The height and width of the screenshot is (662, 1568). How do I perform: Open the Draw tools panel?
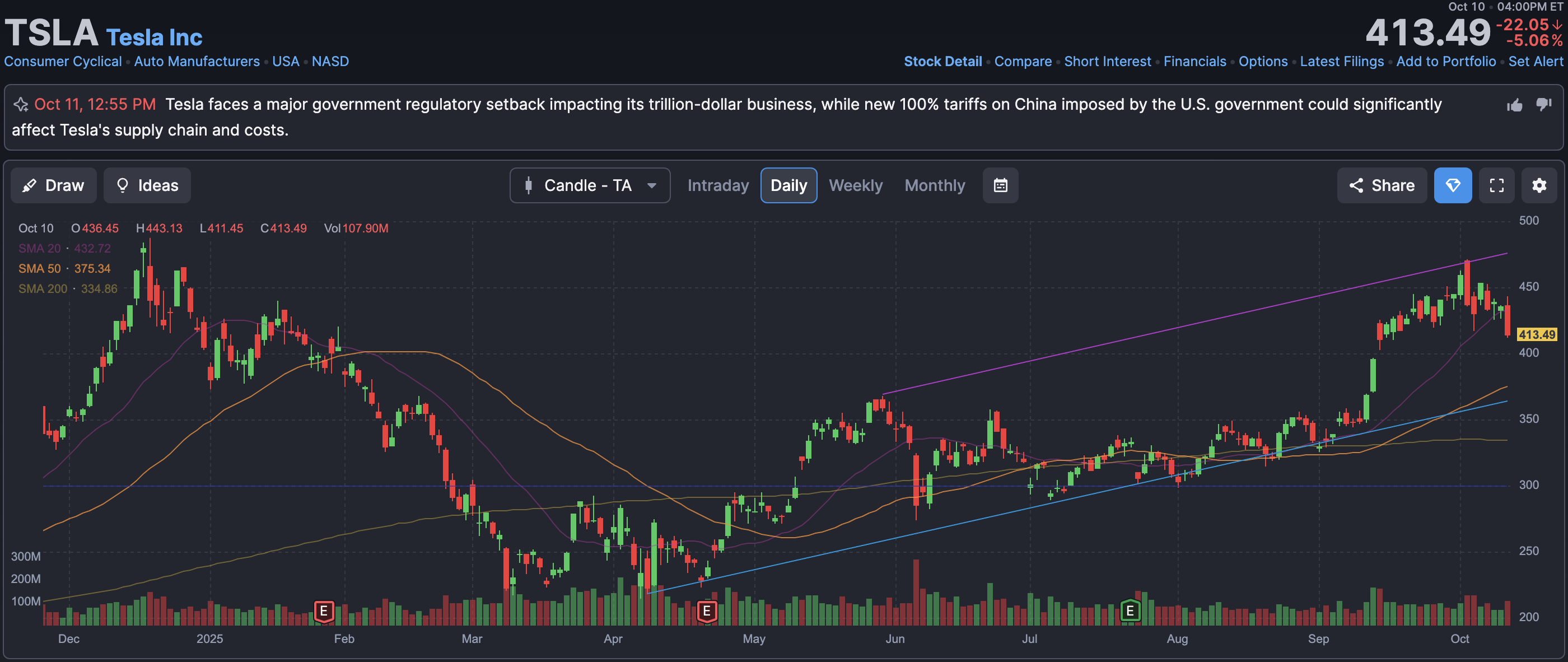coord(54,185)
